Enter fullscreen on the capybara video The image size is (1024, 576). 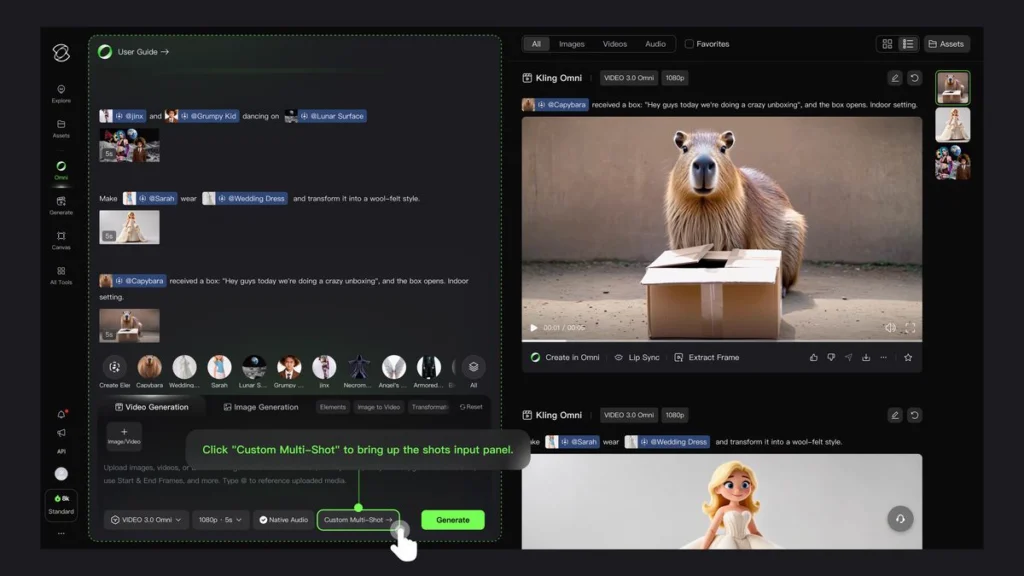click(910, 327)
